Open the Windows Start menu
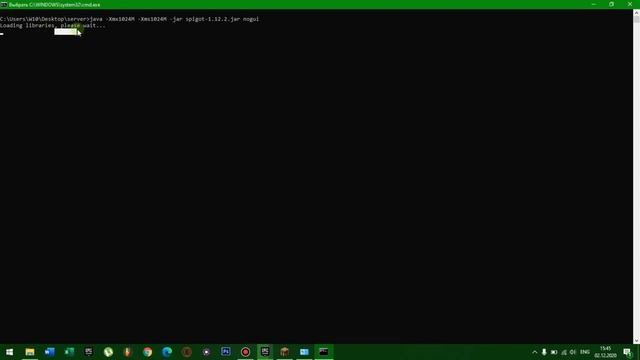The image size is (640, 360). (x=9, y=352)
